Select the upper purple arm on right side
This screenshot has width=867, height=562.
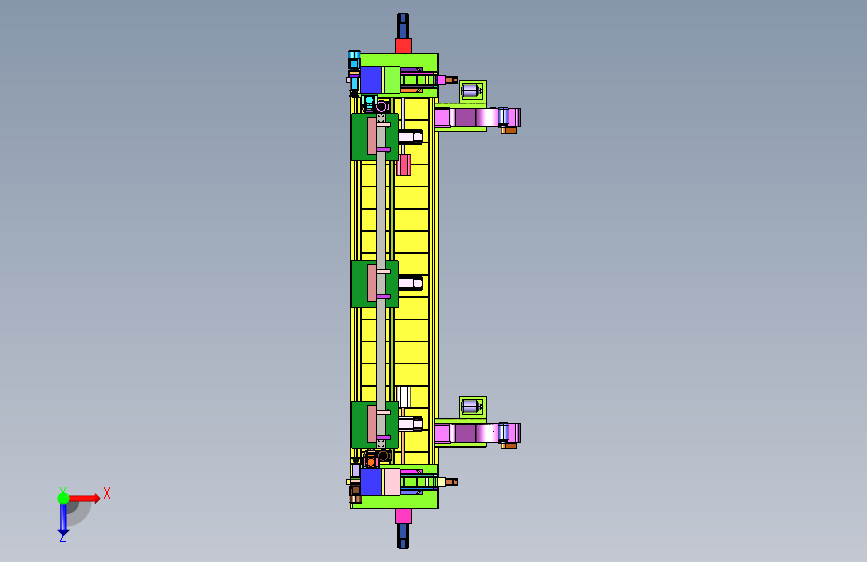tap(478, 118)
